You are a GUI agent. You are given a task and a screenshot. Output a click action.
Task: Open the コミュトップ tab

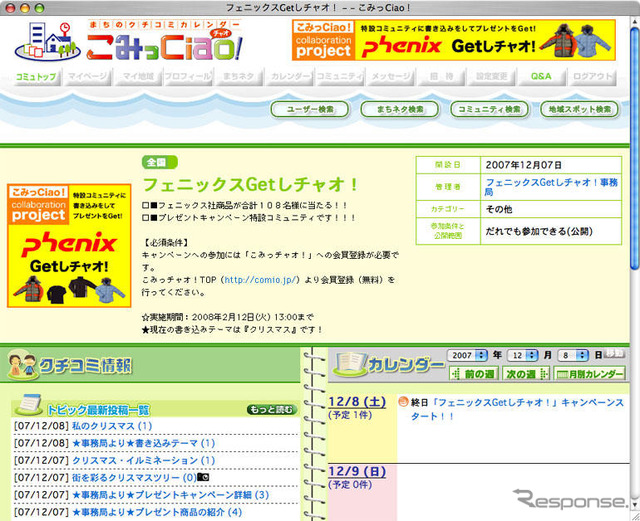click(x=36, y=76)
